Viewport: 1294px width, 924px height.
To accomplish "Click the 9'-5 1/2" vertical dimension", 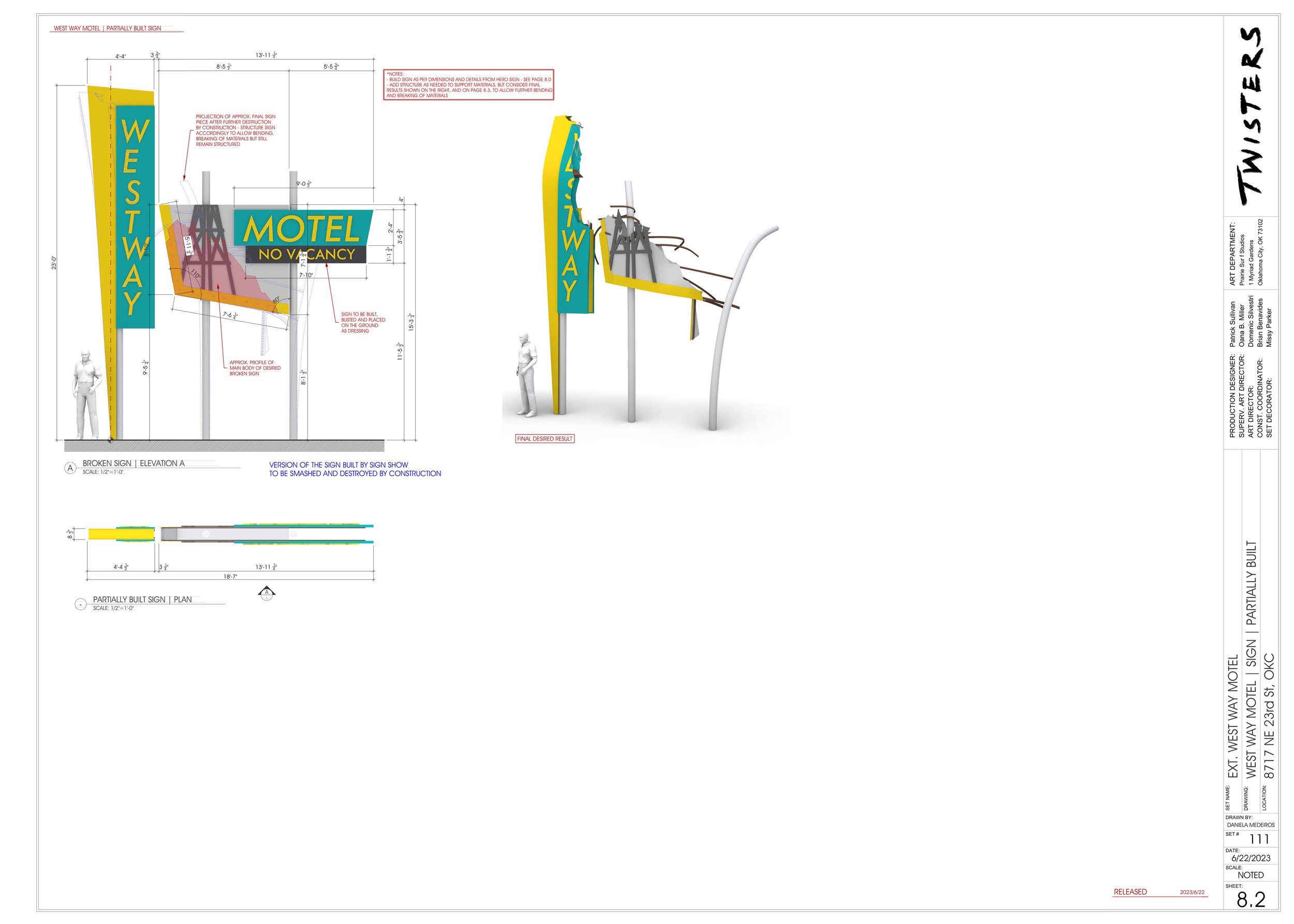I will coord(146,367).
